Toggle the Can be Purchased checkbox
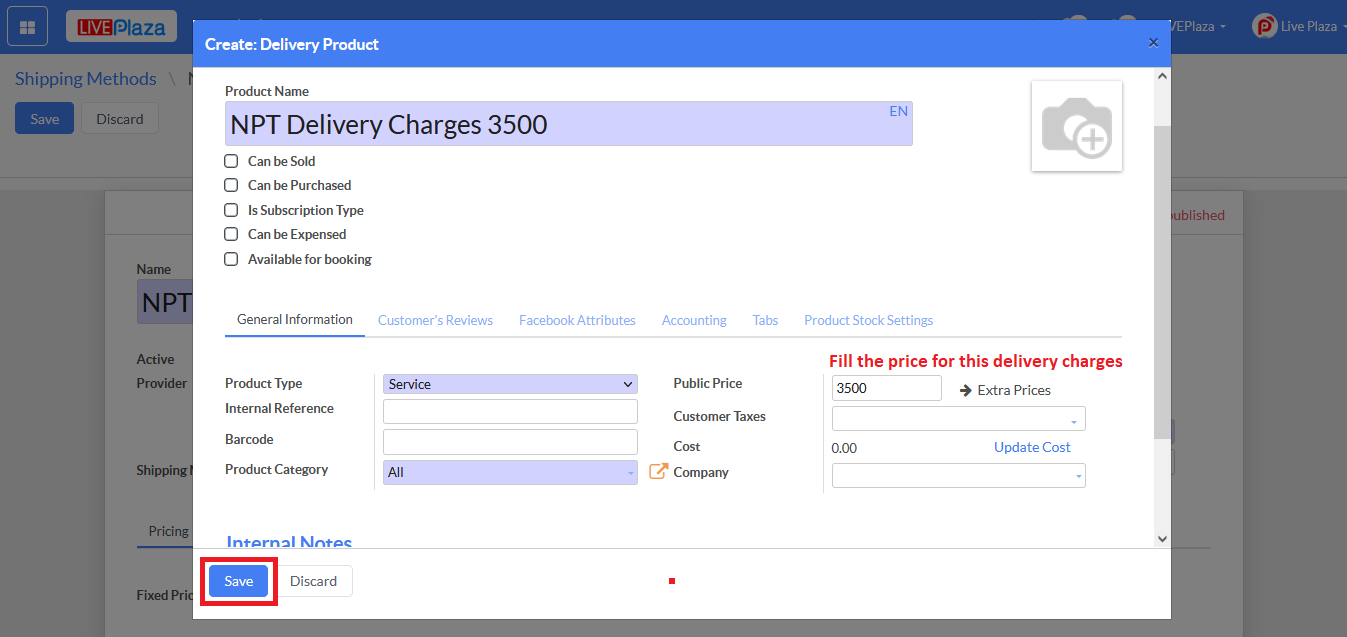The height and width of the screenshot is (637, 1347). click(x=231, y=185)
